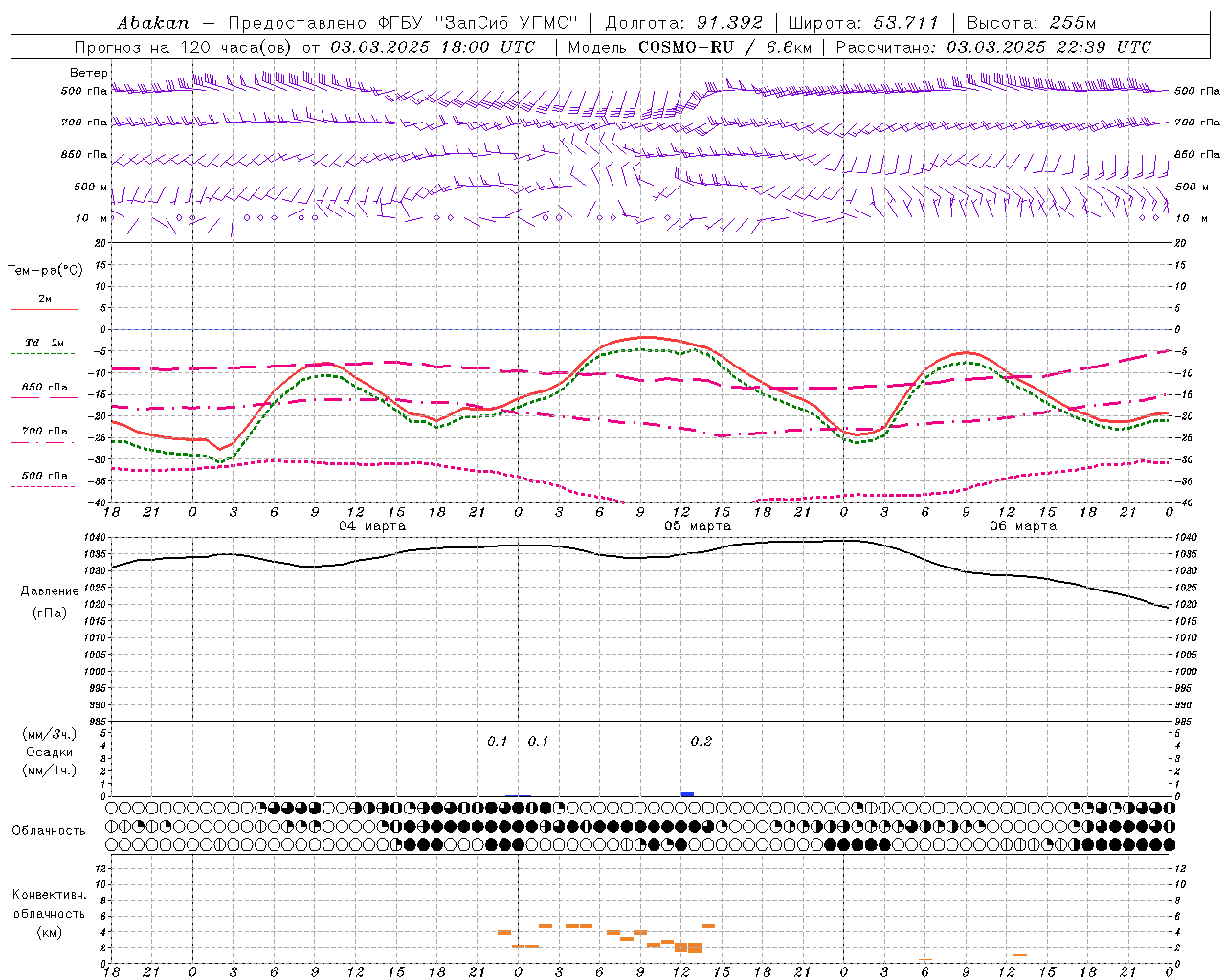Click the "Модель COSMO-RU / 6.6км" text

690,47
